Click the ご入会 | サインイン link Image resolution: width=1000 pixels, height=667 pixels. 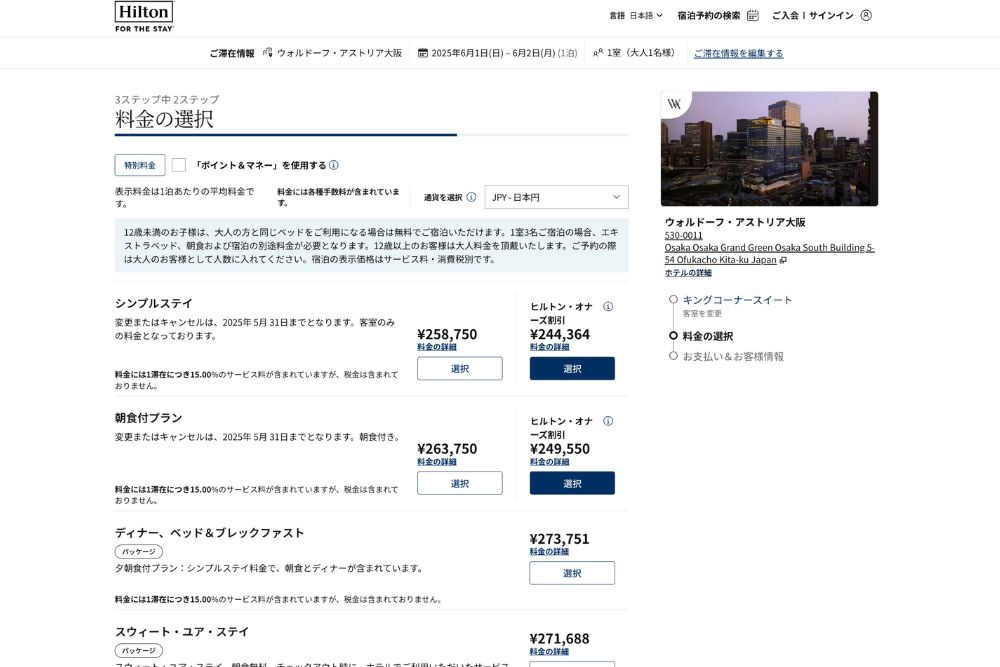(812, 15)
